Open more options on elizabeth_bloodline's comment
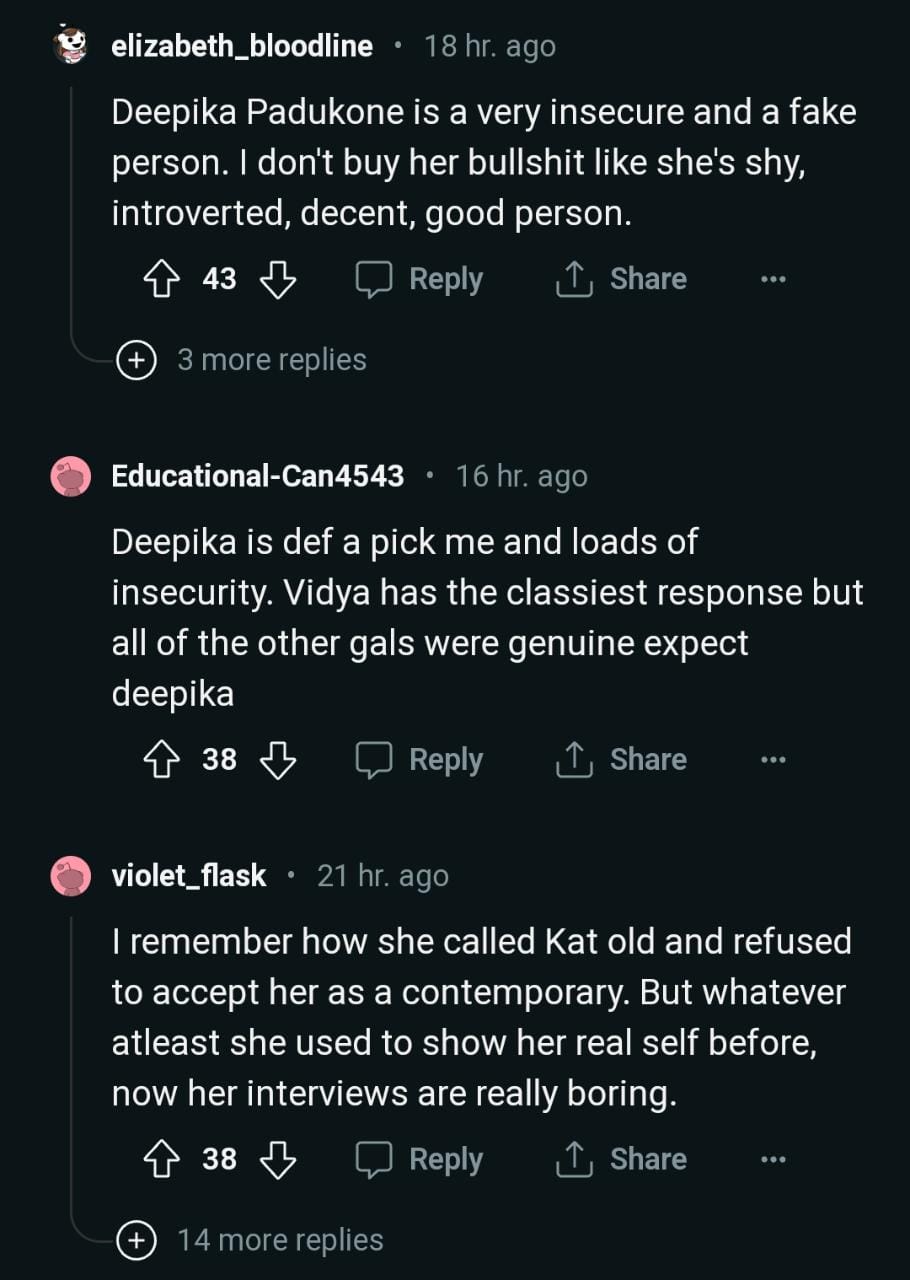This screenshot has width=910, height=1280. (x=772, y=279)
